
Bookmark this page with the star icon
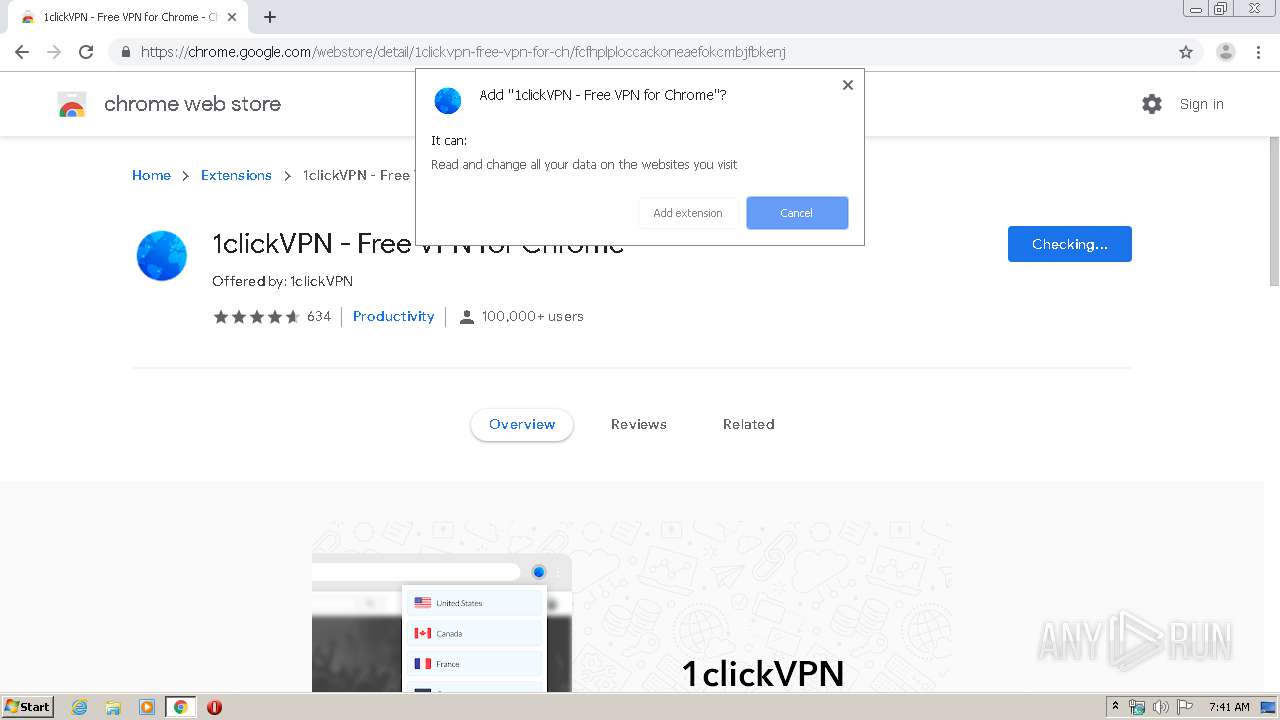1186,52
